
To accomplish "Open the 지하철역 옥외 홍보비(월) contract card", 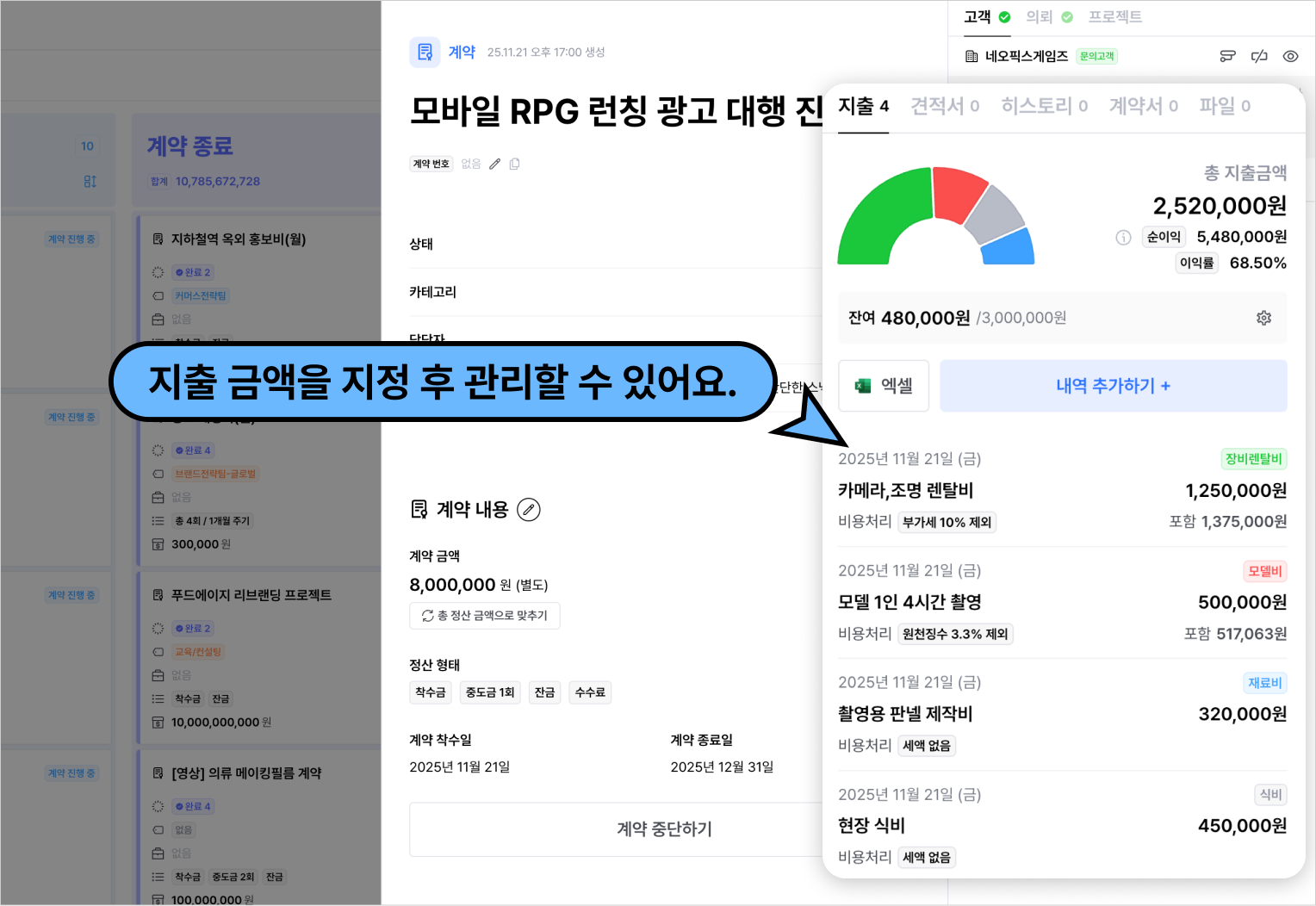I will tap(239, 239).
